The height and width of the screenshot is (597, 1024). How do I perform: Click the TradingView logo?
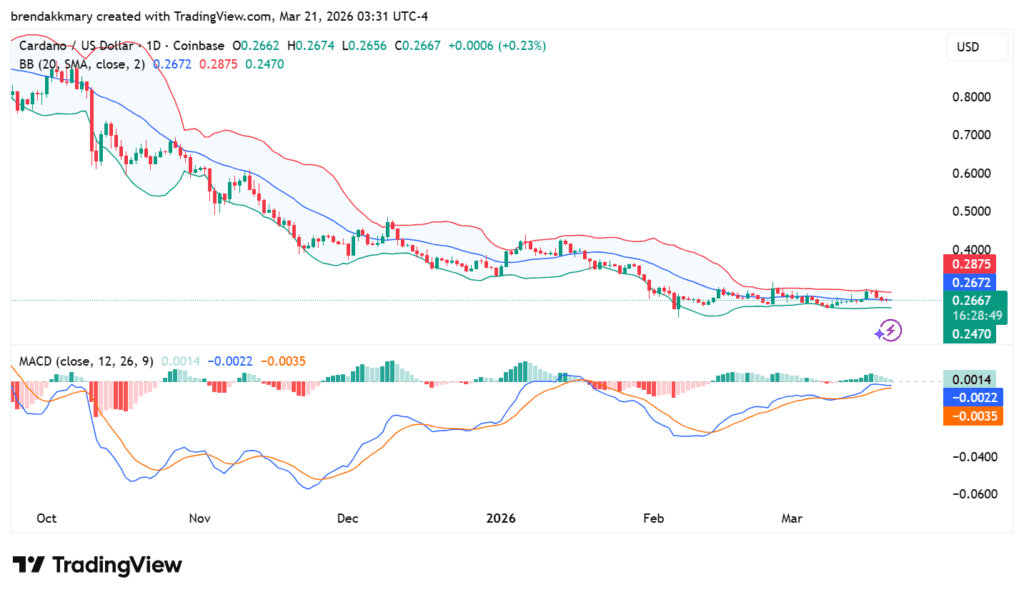pos(97,565)
